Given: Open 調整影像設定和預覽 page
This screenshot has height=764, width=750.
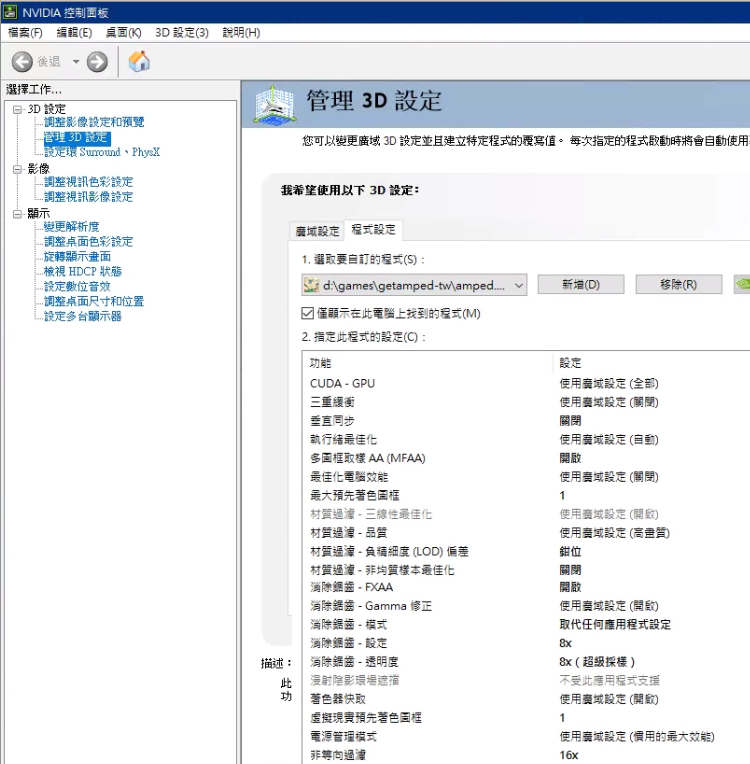Looking at the screenshot, I should [x=94, y=122].
